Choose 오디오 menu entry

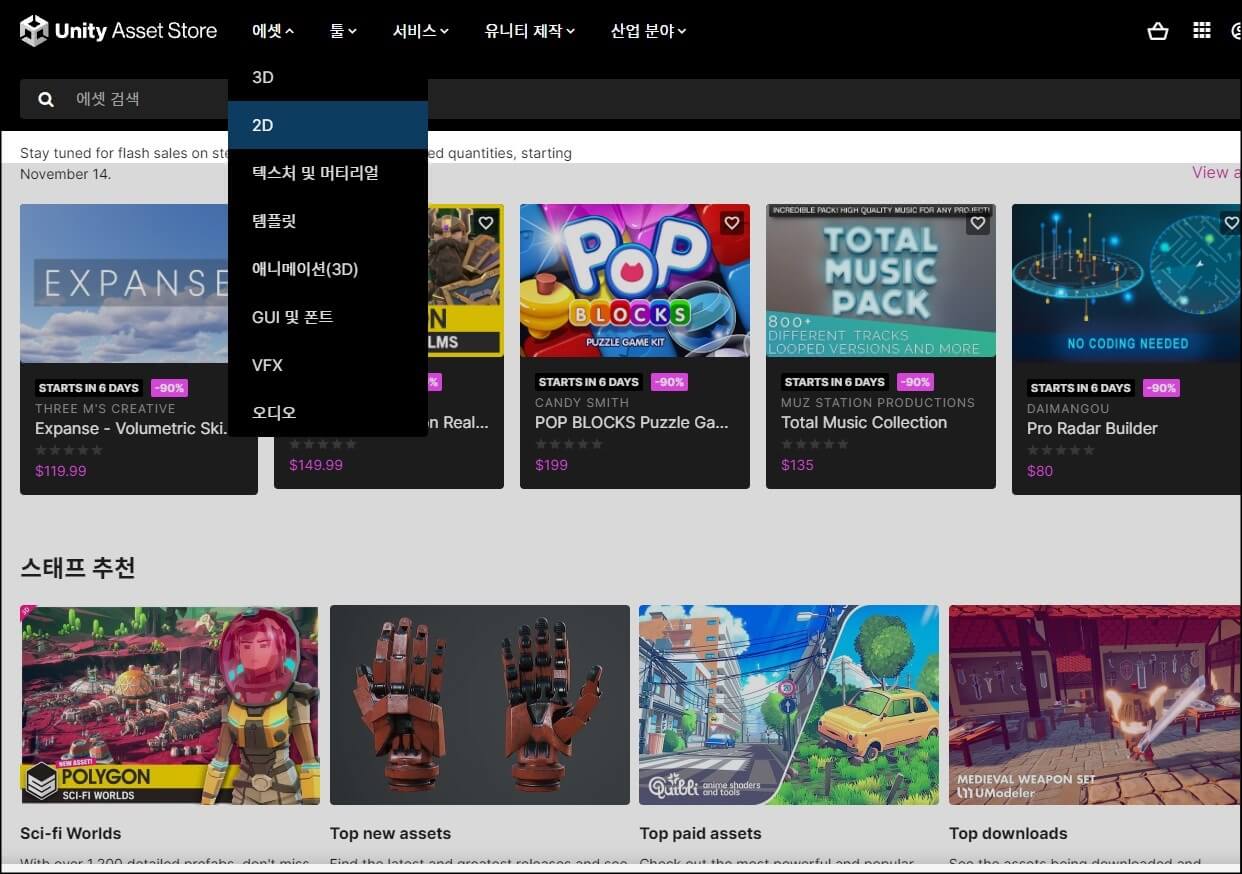point(328,413)
